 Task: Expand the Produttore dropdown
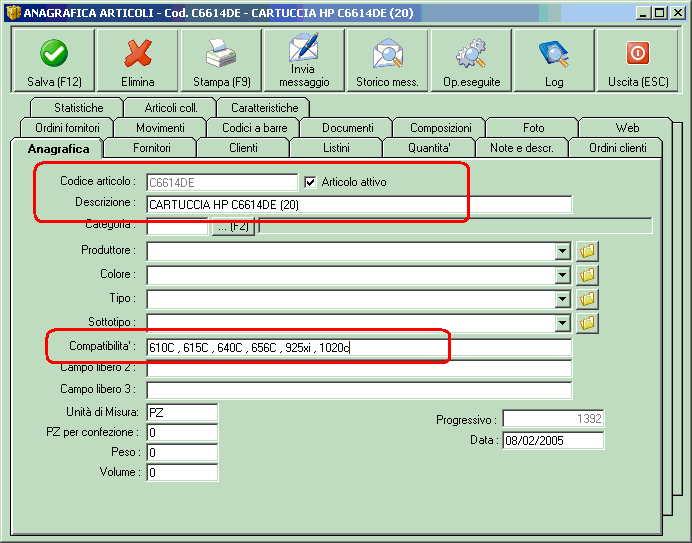point(562,252)
